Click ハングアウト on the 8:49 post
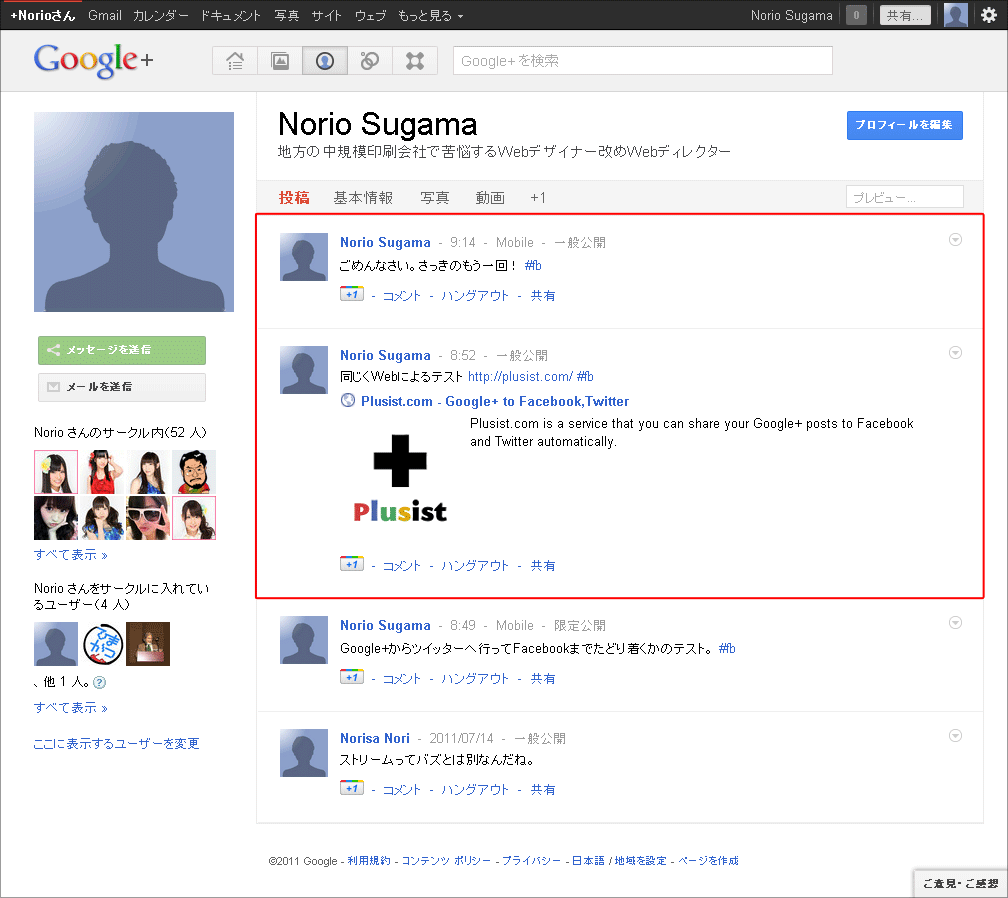Screen dimensions: 1008x898 (474, 678)
